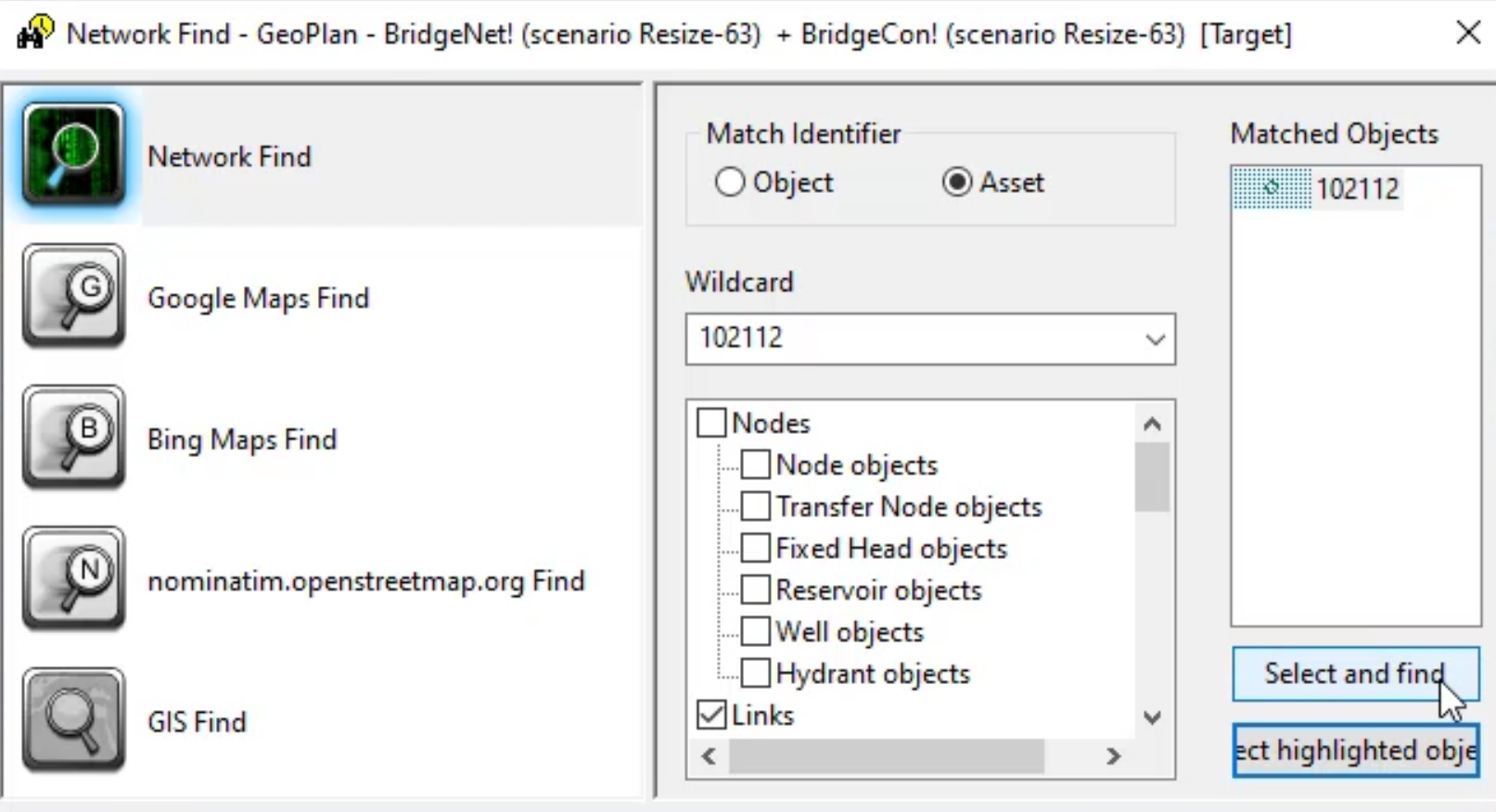This screenshot has height=812, width=1496.
Task: Open the Wildcard dropdown arrow
Action: (x=1155, y=339)
